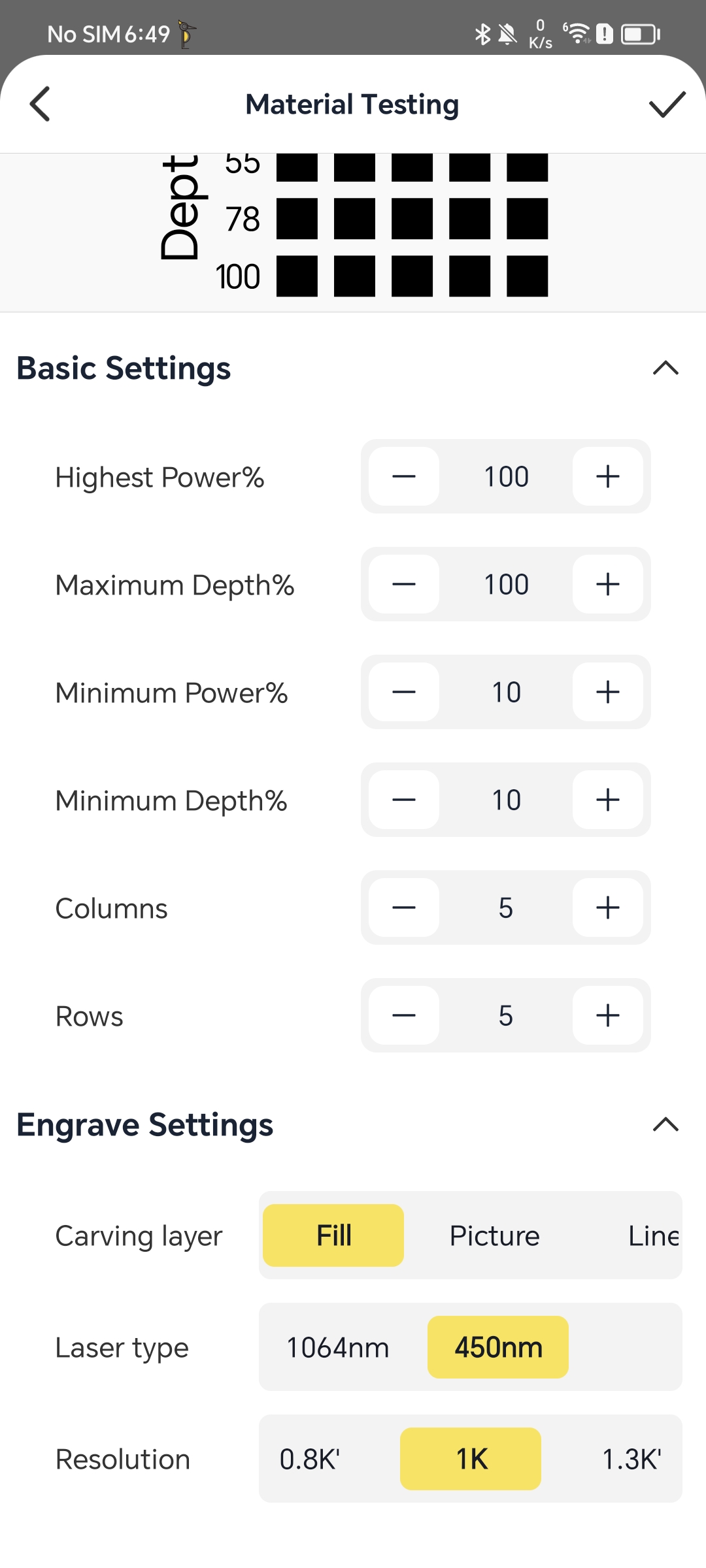The width and height of the screenshot is (706, 1568).
Task: Increase Highest Power% with plus icon
Action: click(x=607, y=476)
